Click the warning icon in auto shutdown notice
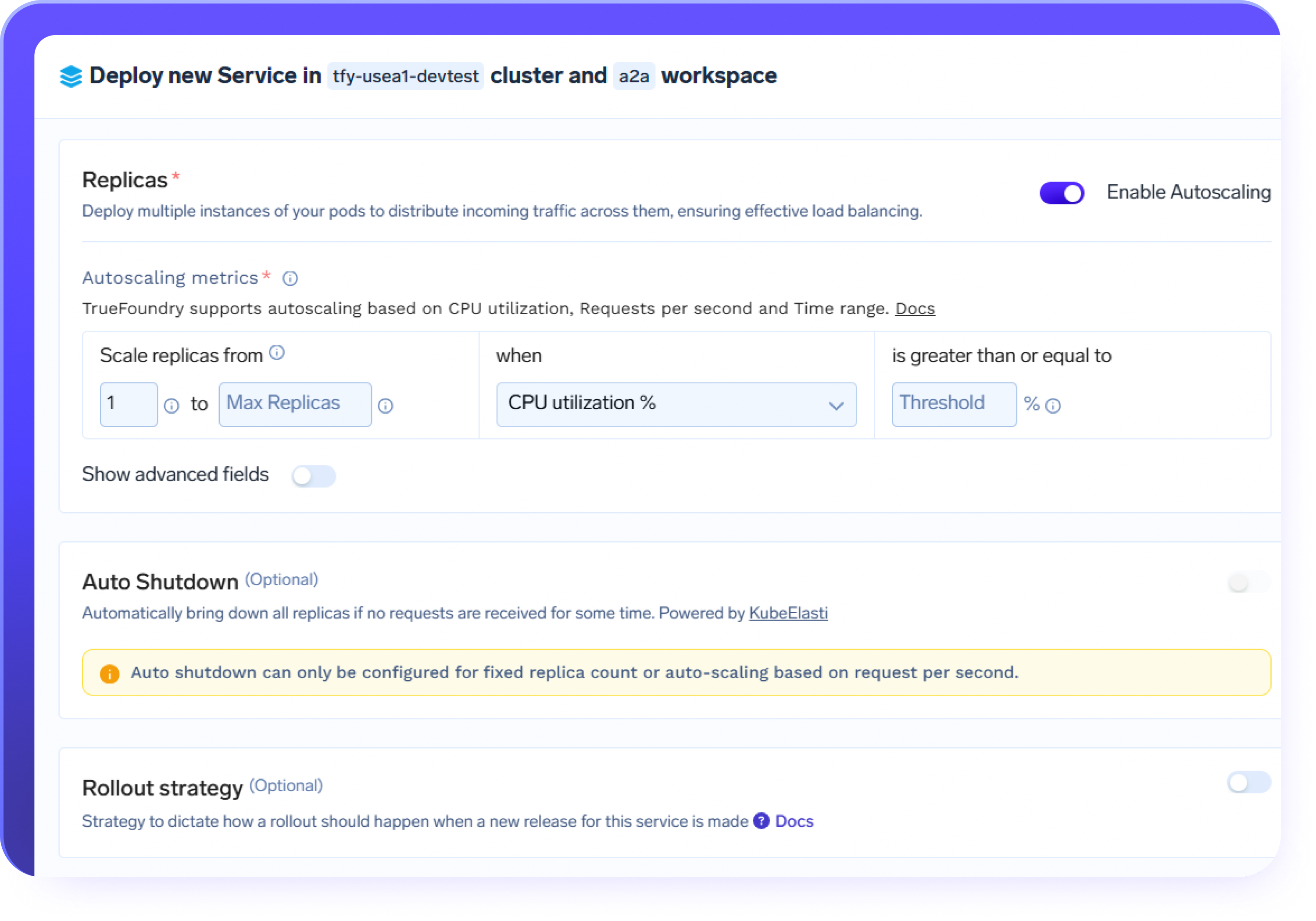 [x=110, y=673]
